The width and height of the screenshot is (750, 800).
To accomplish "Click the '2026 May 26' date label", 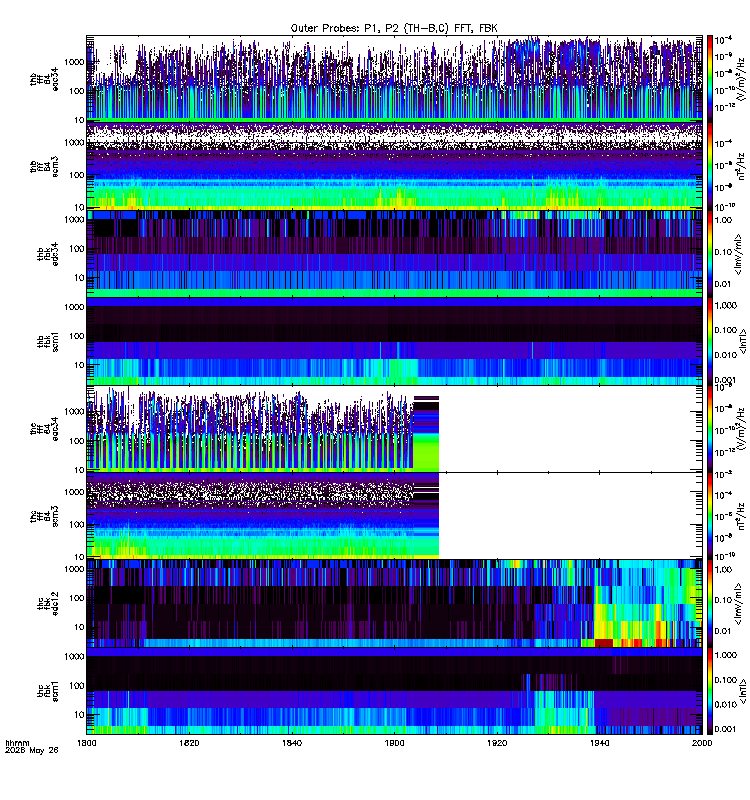I will (32, 751).
